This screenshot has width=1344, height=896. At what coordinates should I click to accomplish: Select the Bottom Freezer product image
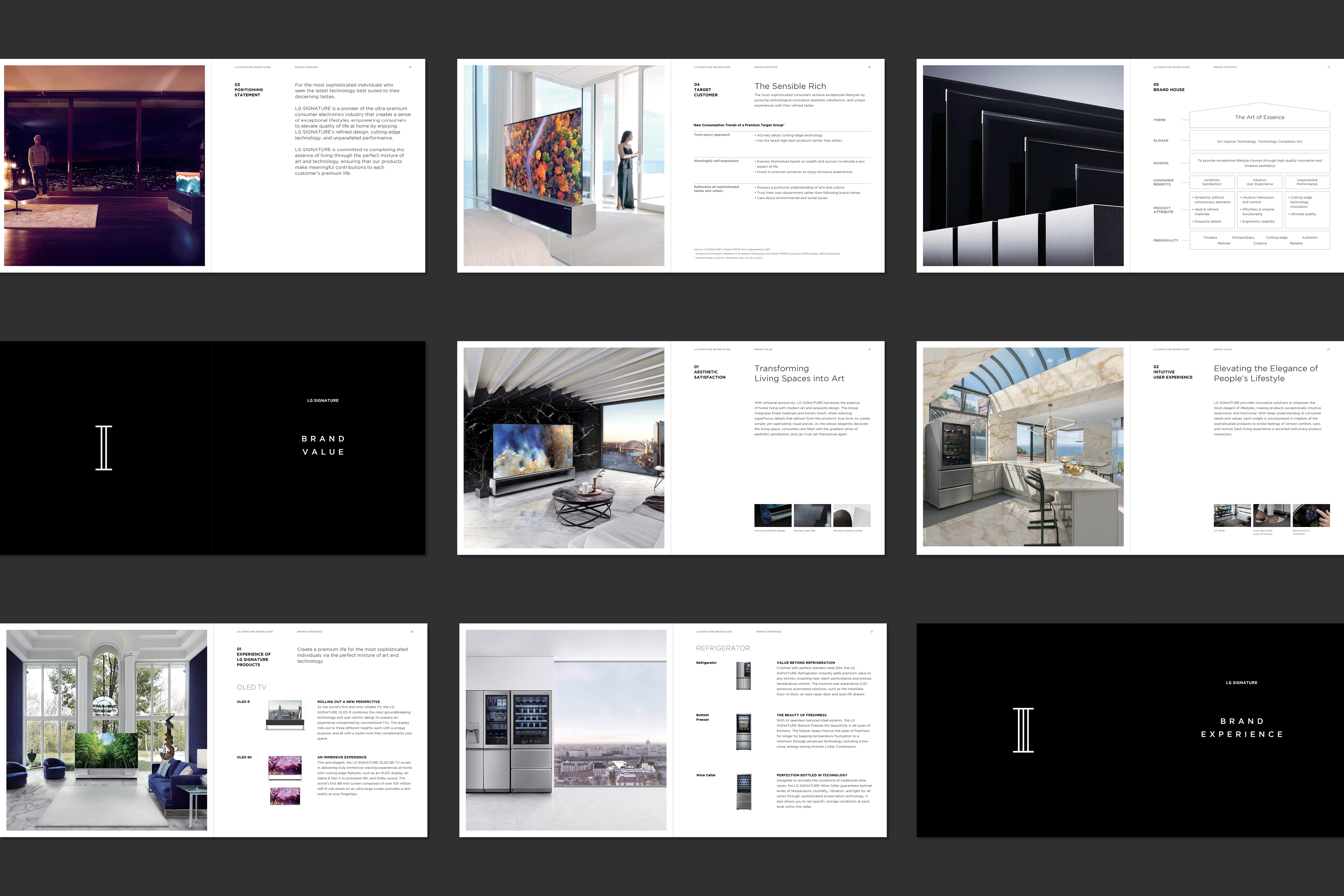(x=744, y=732)
